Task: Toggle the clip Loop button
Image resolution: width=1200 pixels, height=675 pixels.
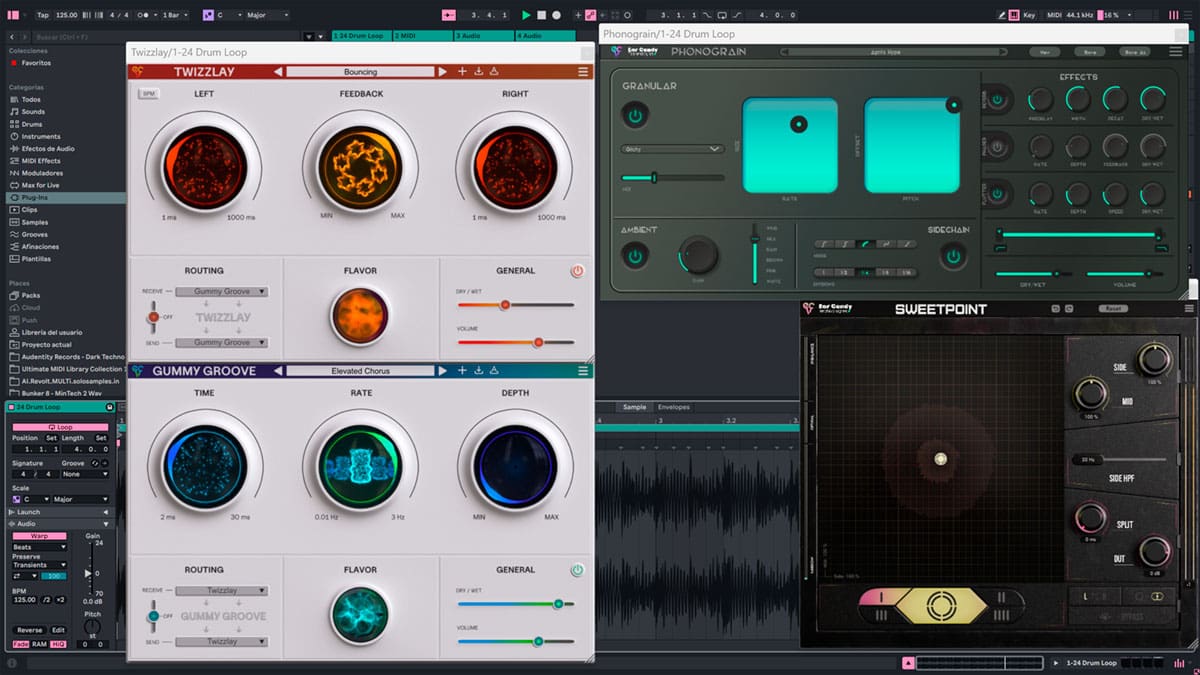Action: (x=61, y=427)
